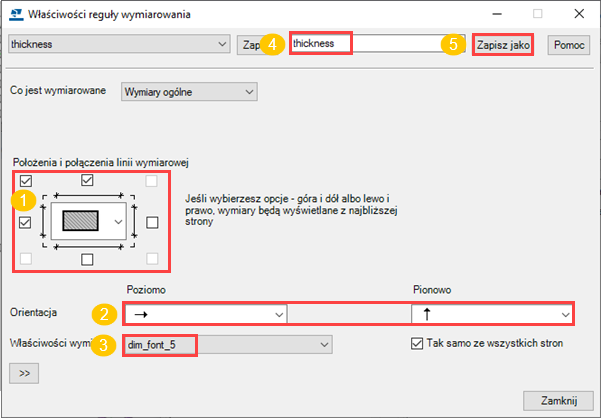Check the right-side dimension line checkbox

(152, 222)
